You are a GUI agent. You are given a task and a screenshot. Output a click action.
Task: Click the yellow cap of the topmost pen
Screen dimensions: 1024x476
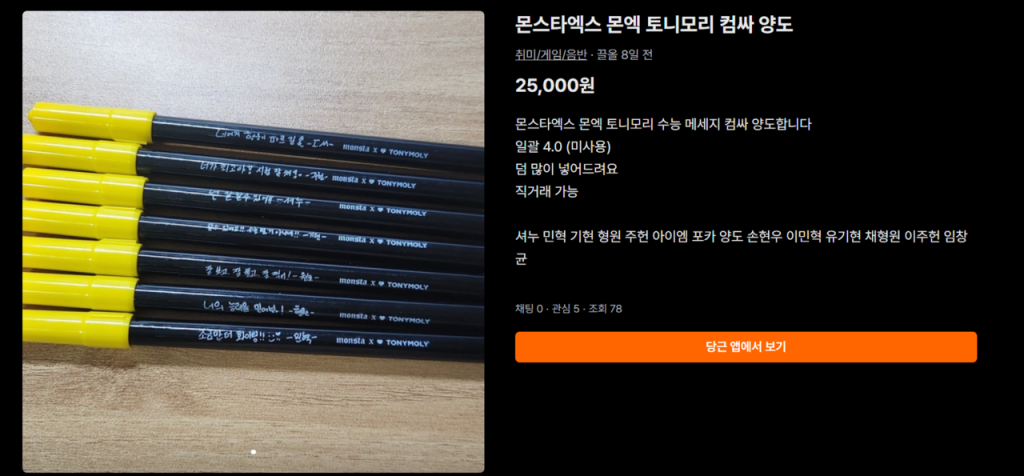pyautogui.click(x=91, y=122)
